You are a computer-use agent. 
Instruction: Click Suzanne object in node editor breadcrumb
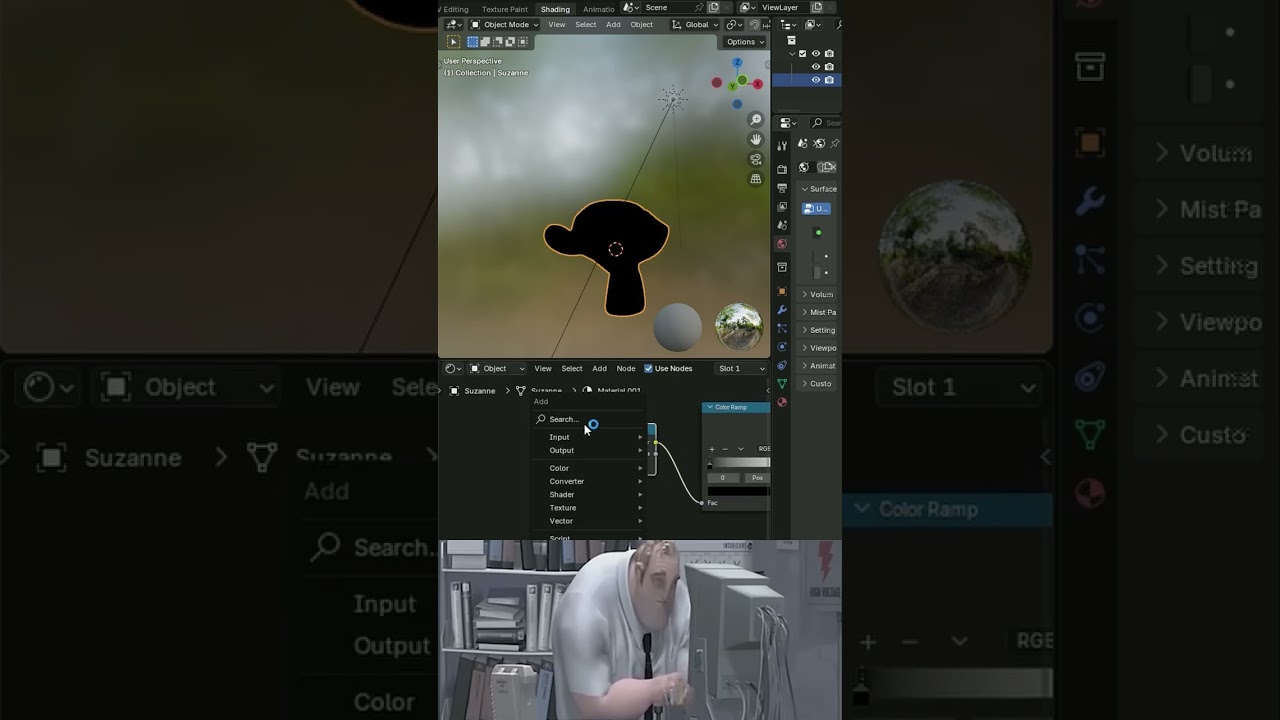[x=472, y=391]
